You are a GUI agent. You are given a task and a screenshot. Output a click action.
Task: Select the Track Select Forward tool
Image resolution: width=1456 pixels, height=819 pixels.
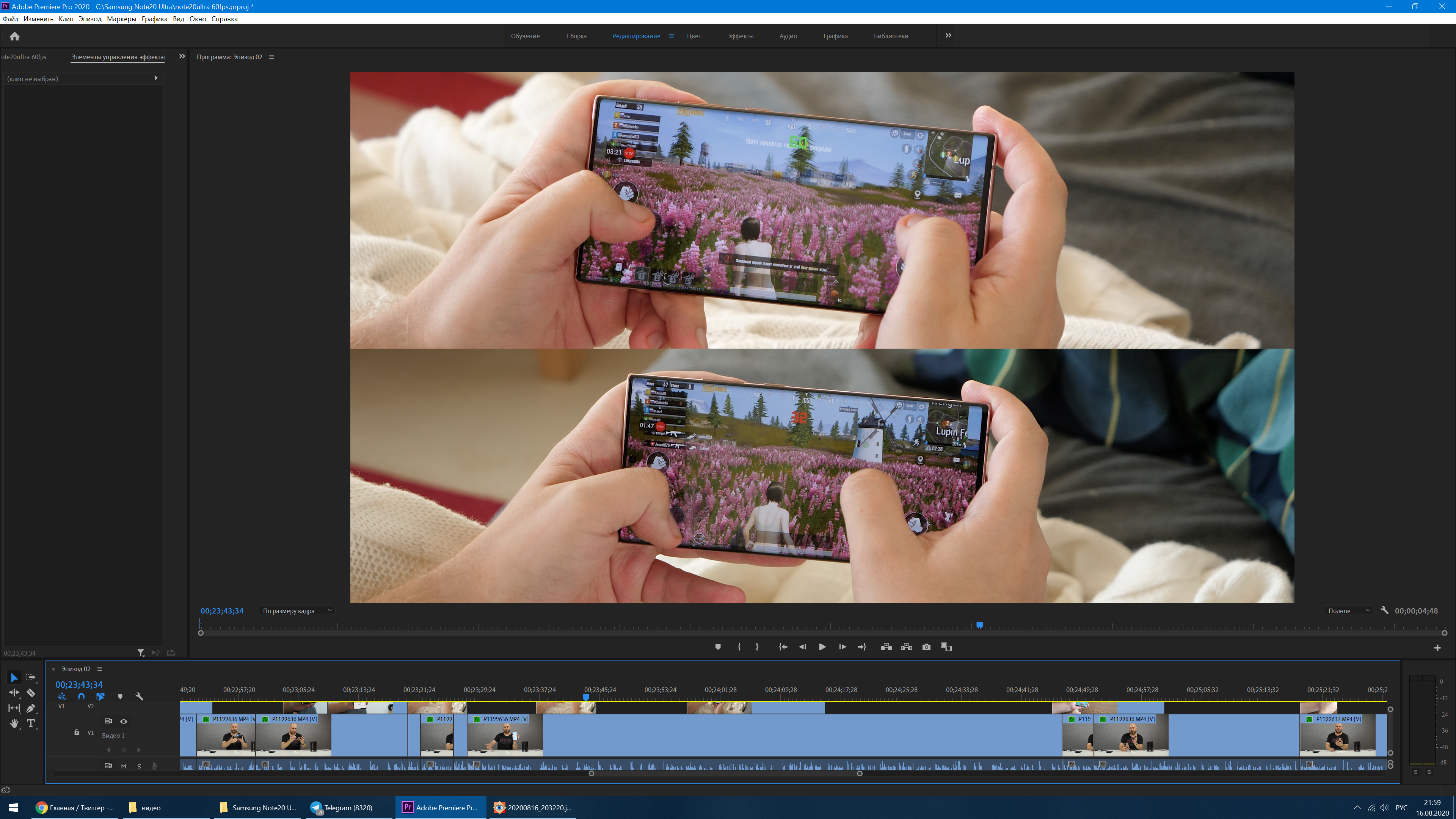[30, 677]
